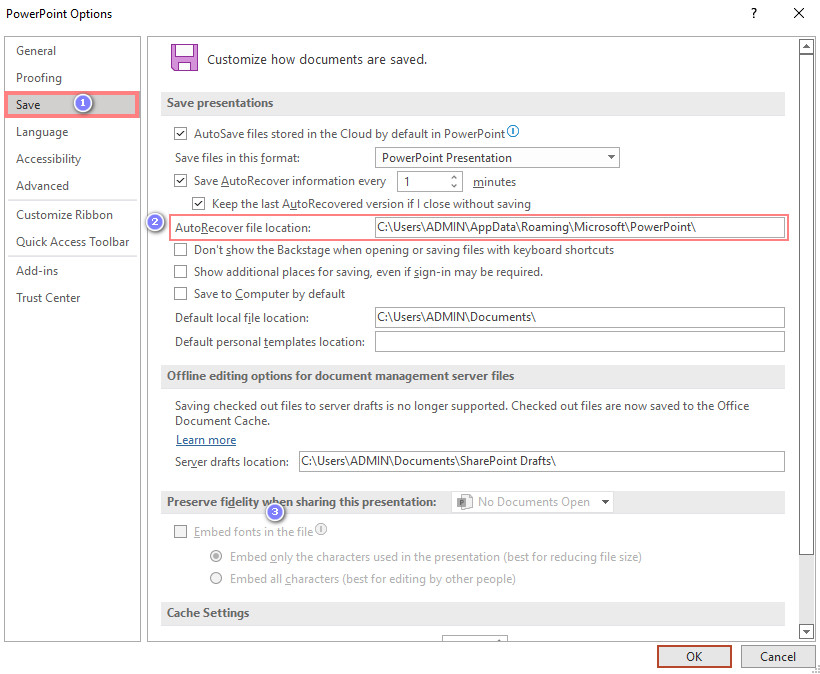Click the scrollbar up arrow
Image resolution: width=820 pixels, height=674 pixels.
[806, 47]
